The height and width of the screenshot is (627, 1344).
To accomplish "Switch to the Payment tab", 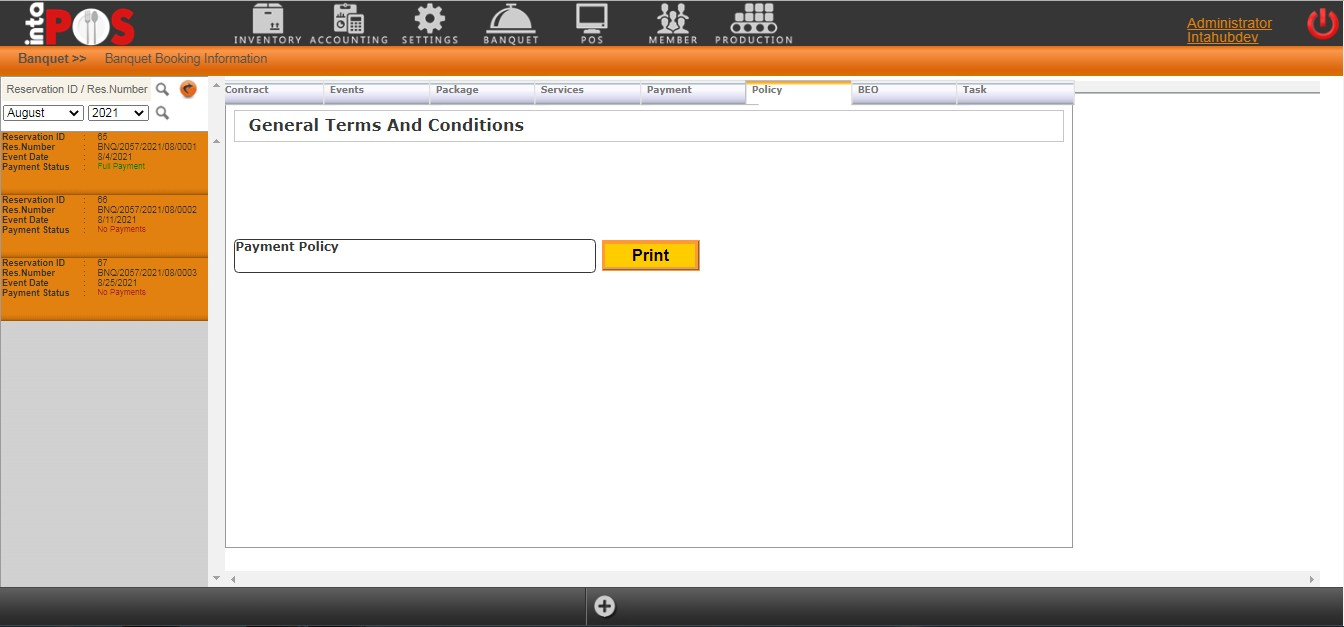I will (692, 91).
